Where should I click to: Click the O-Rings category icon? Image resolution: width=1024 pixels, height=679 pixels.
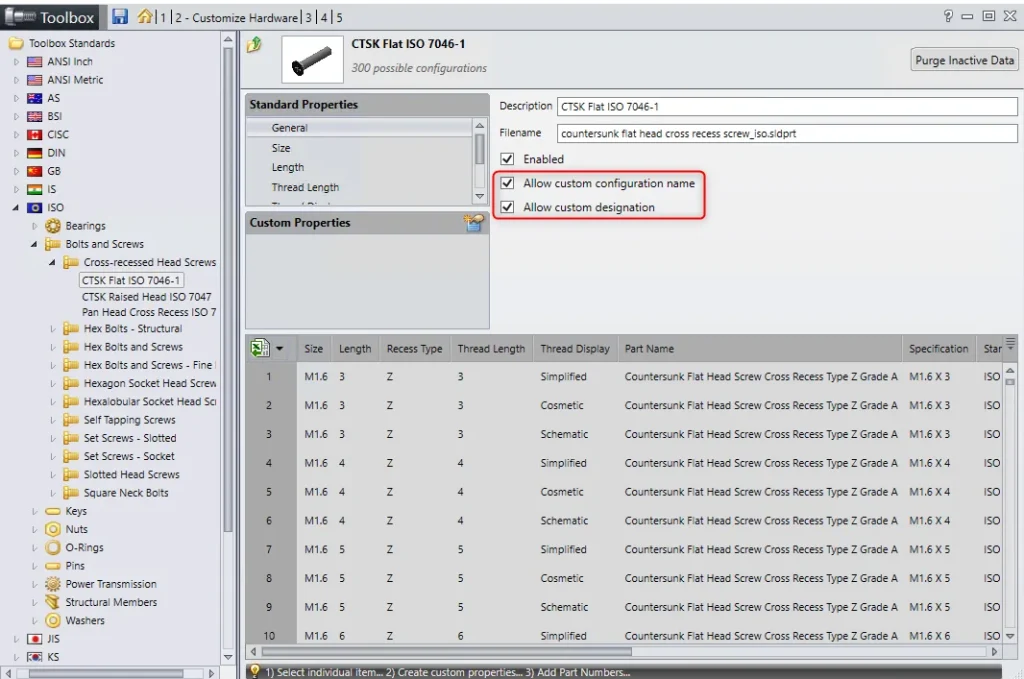pos(53,548)
